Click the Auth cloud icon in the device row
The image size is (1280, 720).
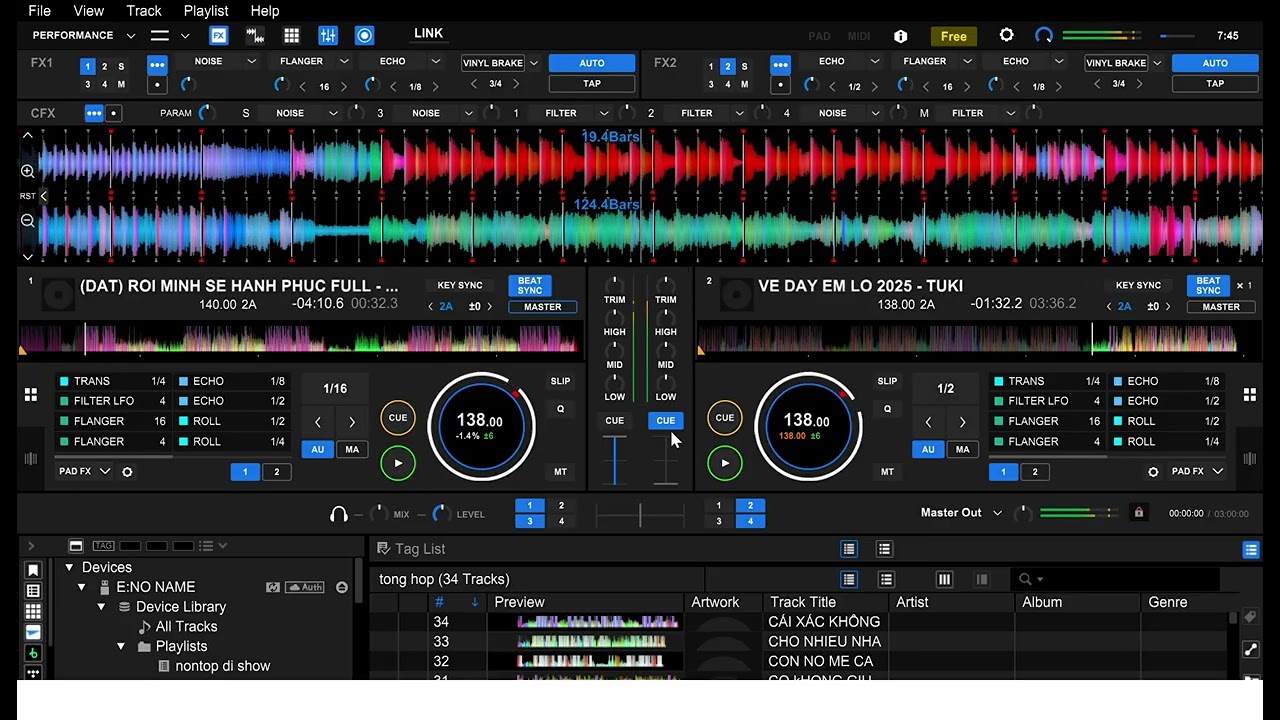(x=305, y=587)
